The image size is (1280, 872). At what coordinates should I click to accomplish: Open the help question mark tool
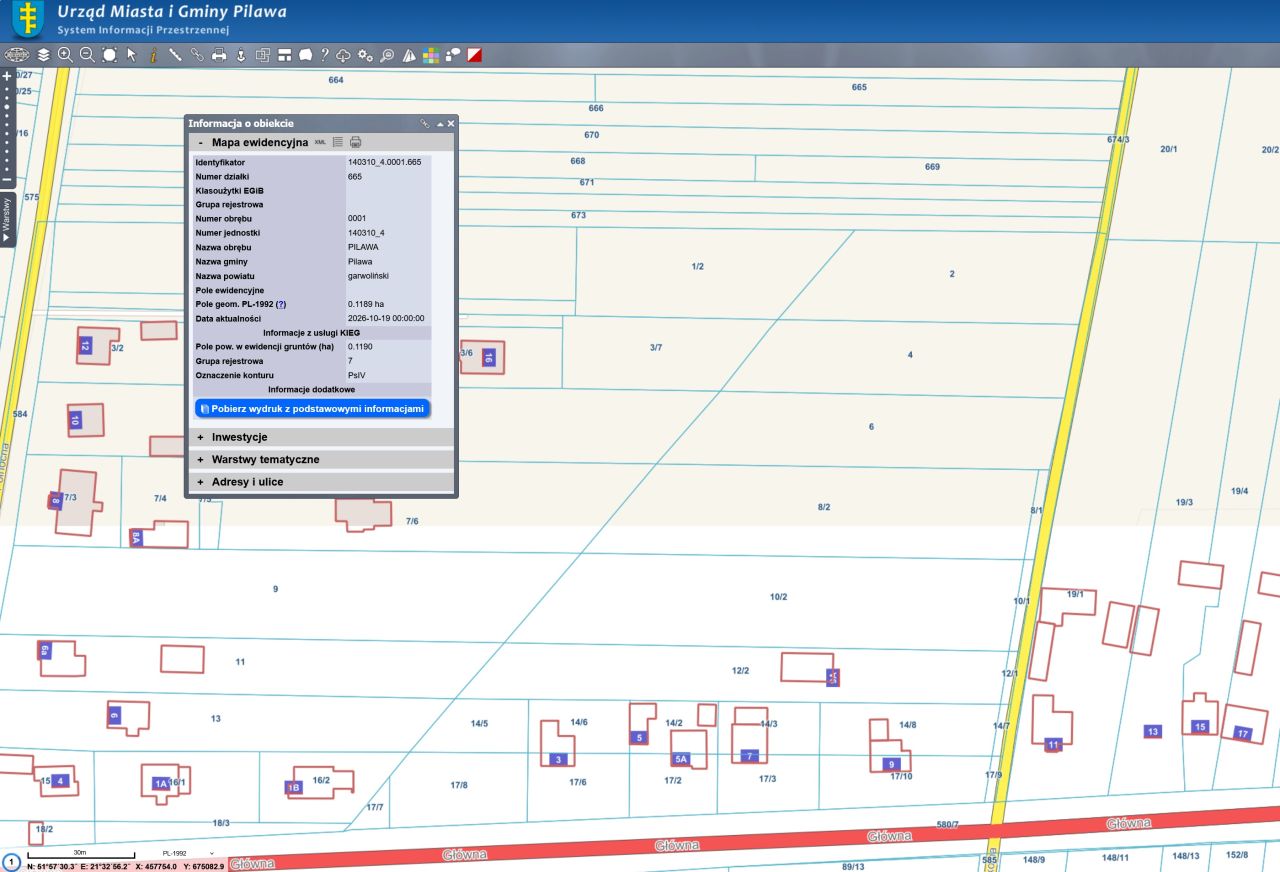[x=324, y=55]
